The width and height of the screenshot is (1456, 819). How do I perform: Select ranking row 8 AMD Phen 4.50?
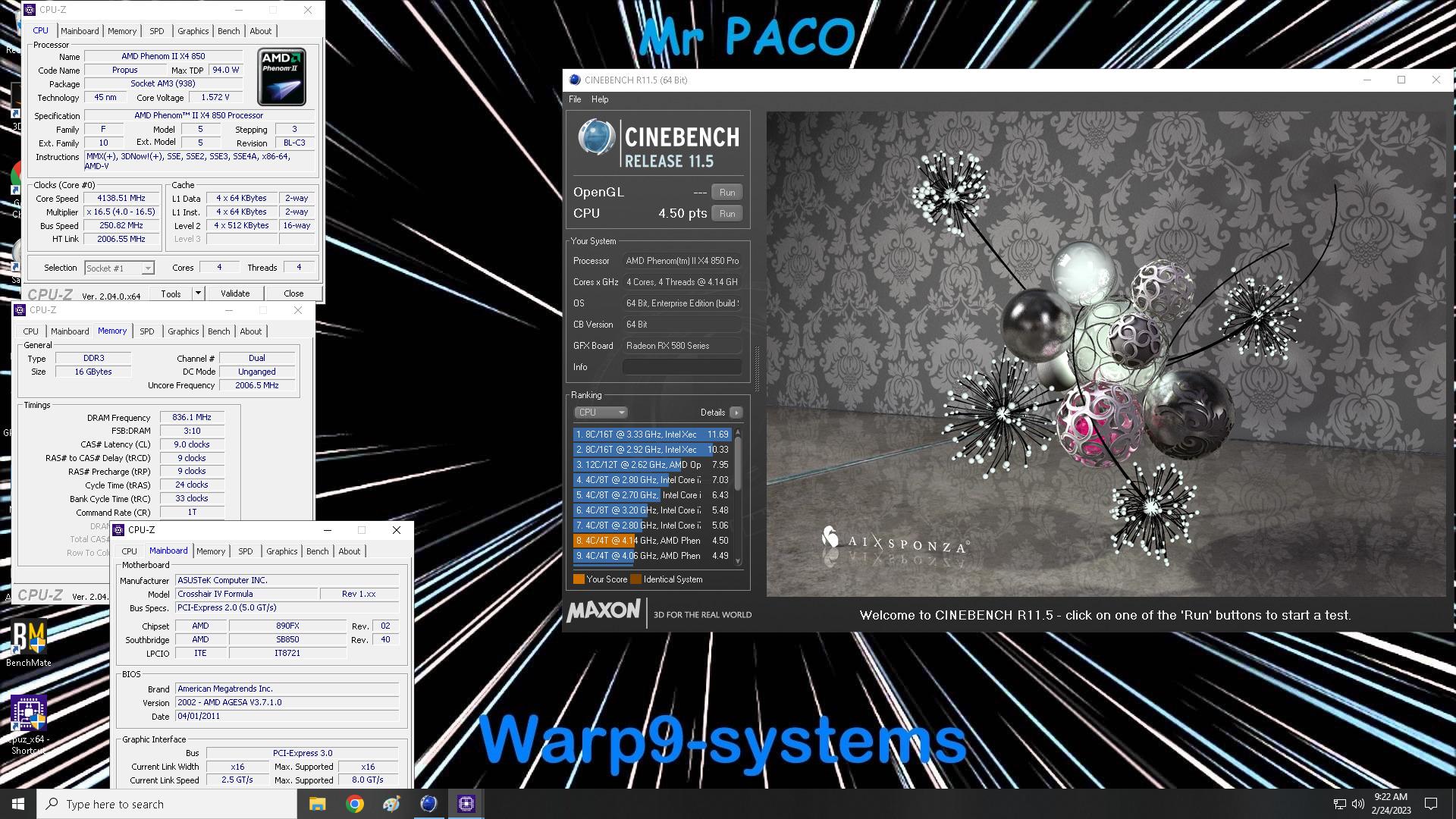tap(652, 541)
